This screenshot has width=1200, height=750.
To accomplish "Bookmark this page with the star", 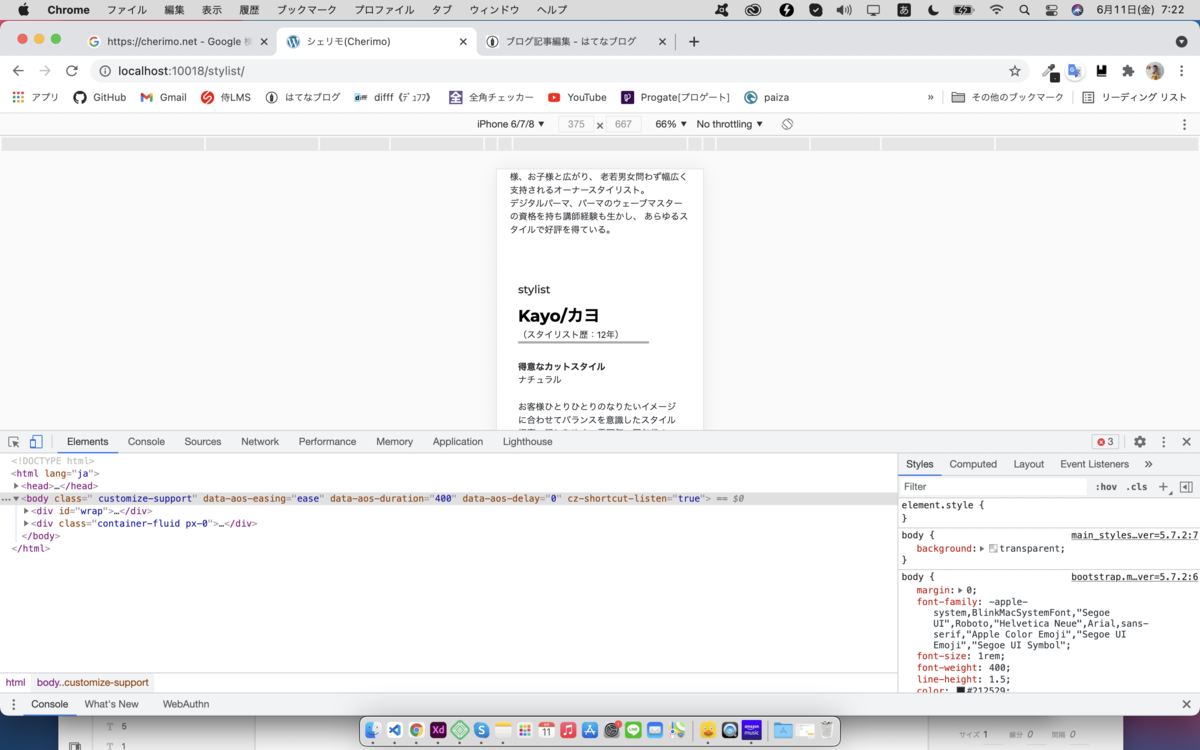I will 1015,71.
